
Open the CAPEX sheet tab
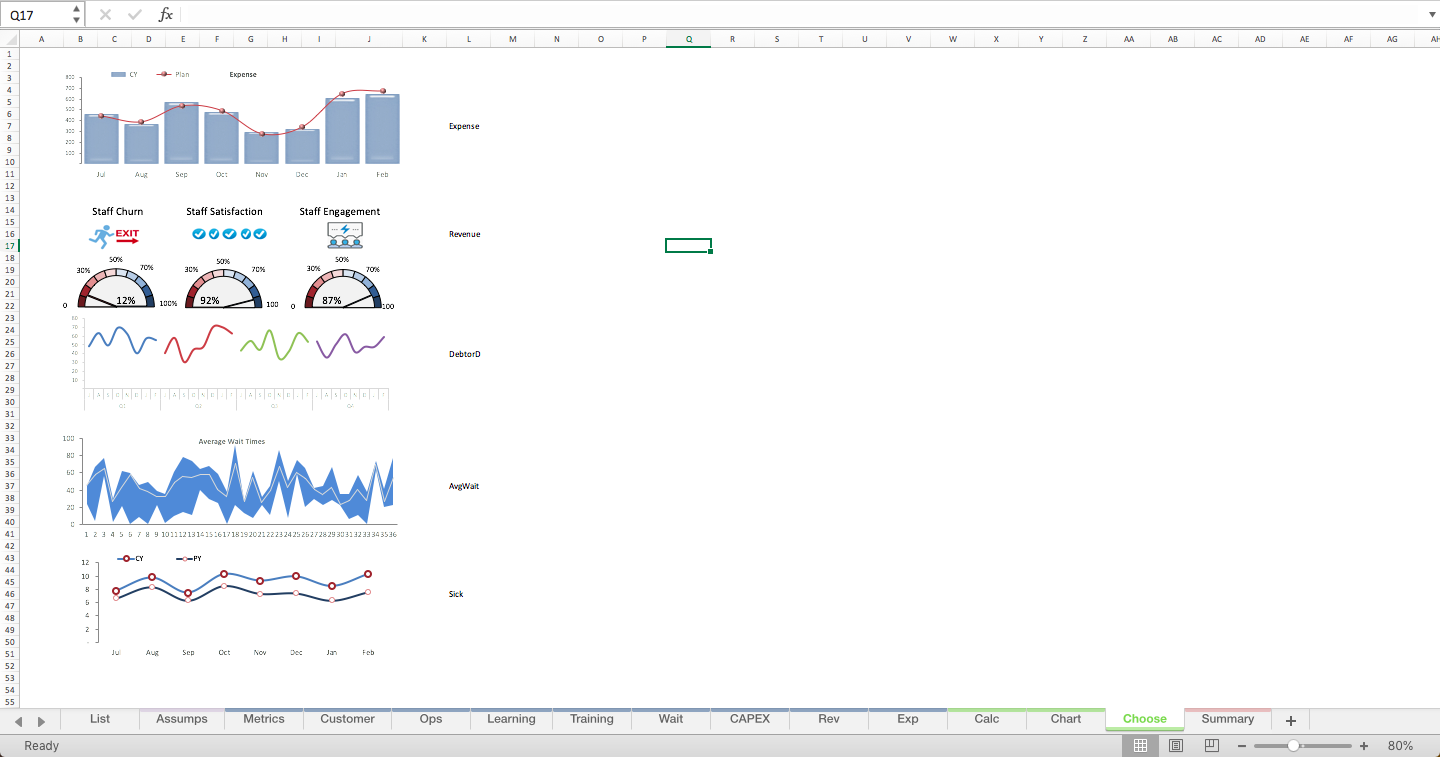point(750,719)
